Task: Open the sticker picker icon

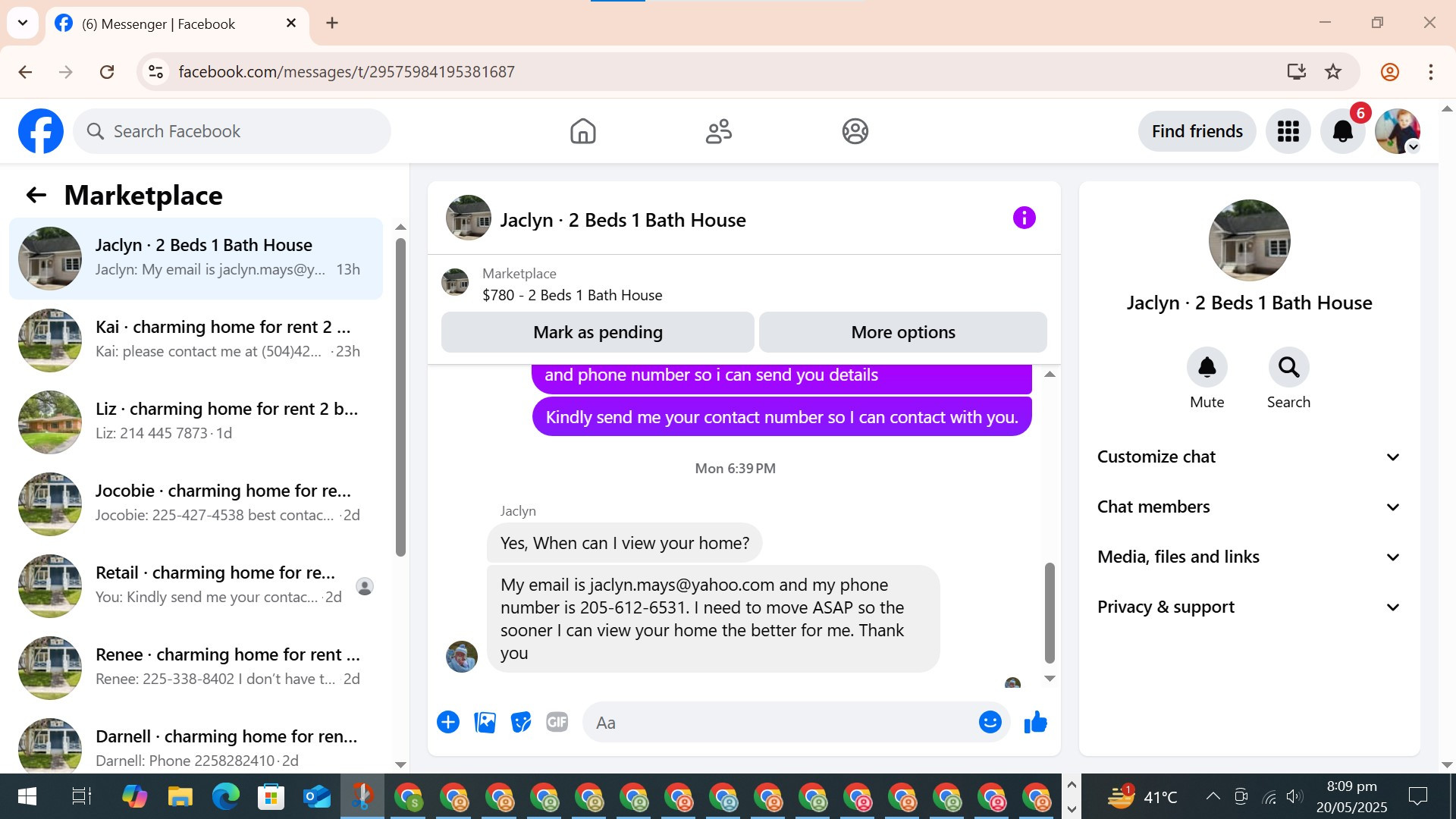Action: click(x=521, y=722)
